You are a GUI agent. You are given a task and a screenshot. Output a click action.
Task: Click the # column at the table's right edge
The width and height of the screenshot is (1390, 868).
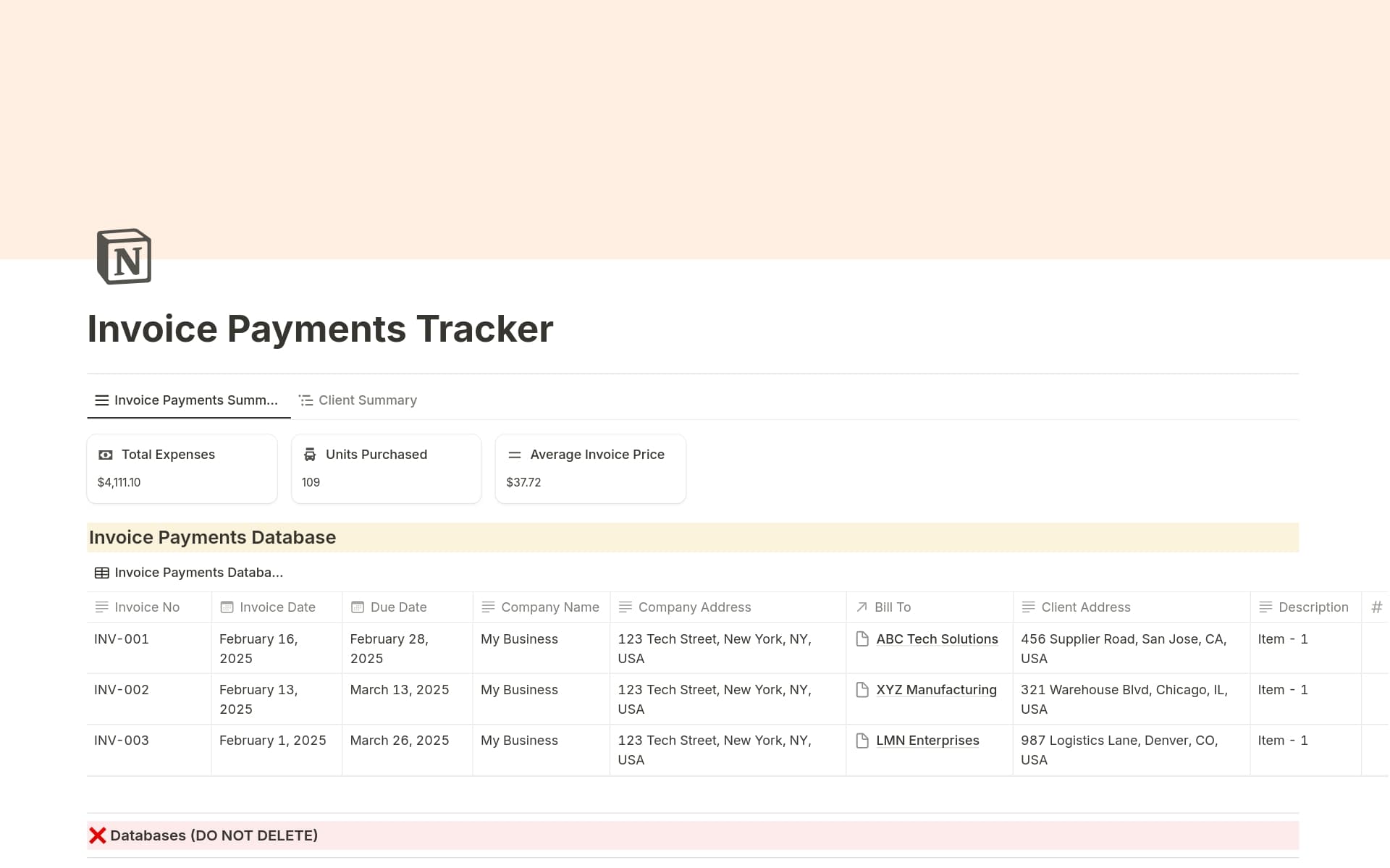point(1377,607)
